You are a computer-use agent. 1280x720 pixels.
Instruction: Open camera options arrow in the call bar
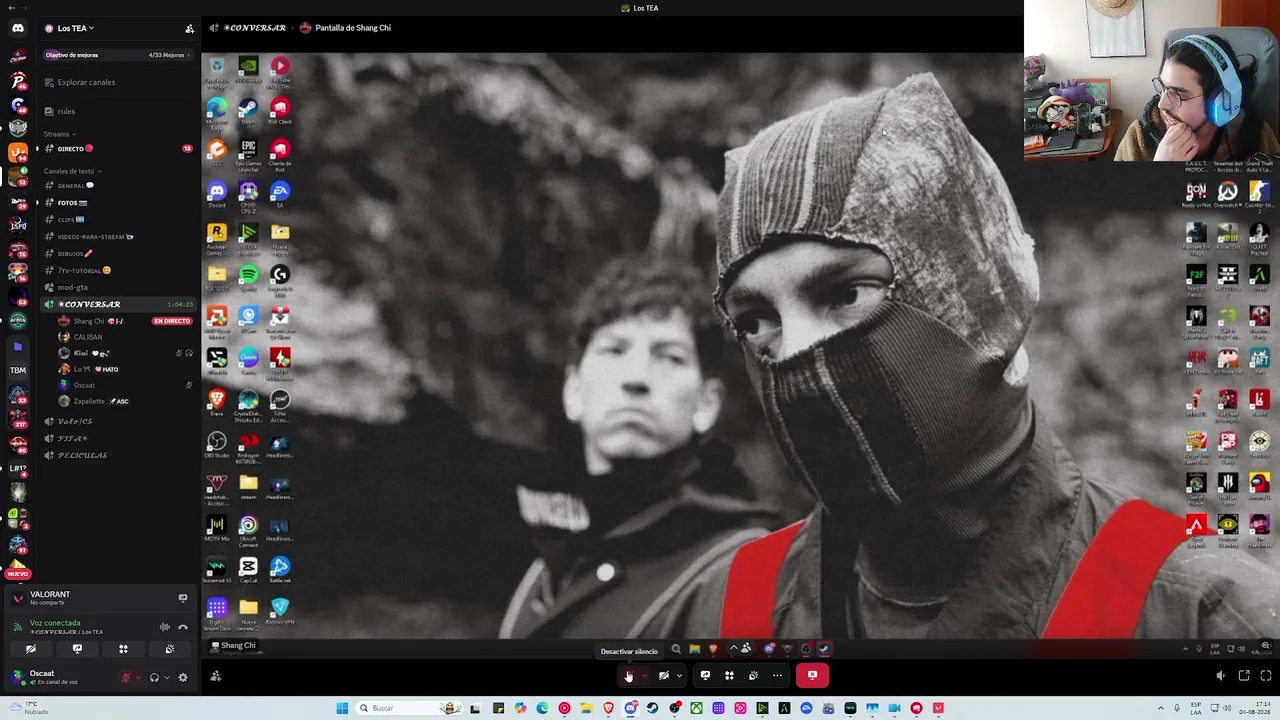click(x=679, y=675)
